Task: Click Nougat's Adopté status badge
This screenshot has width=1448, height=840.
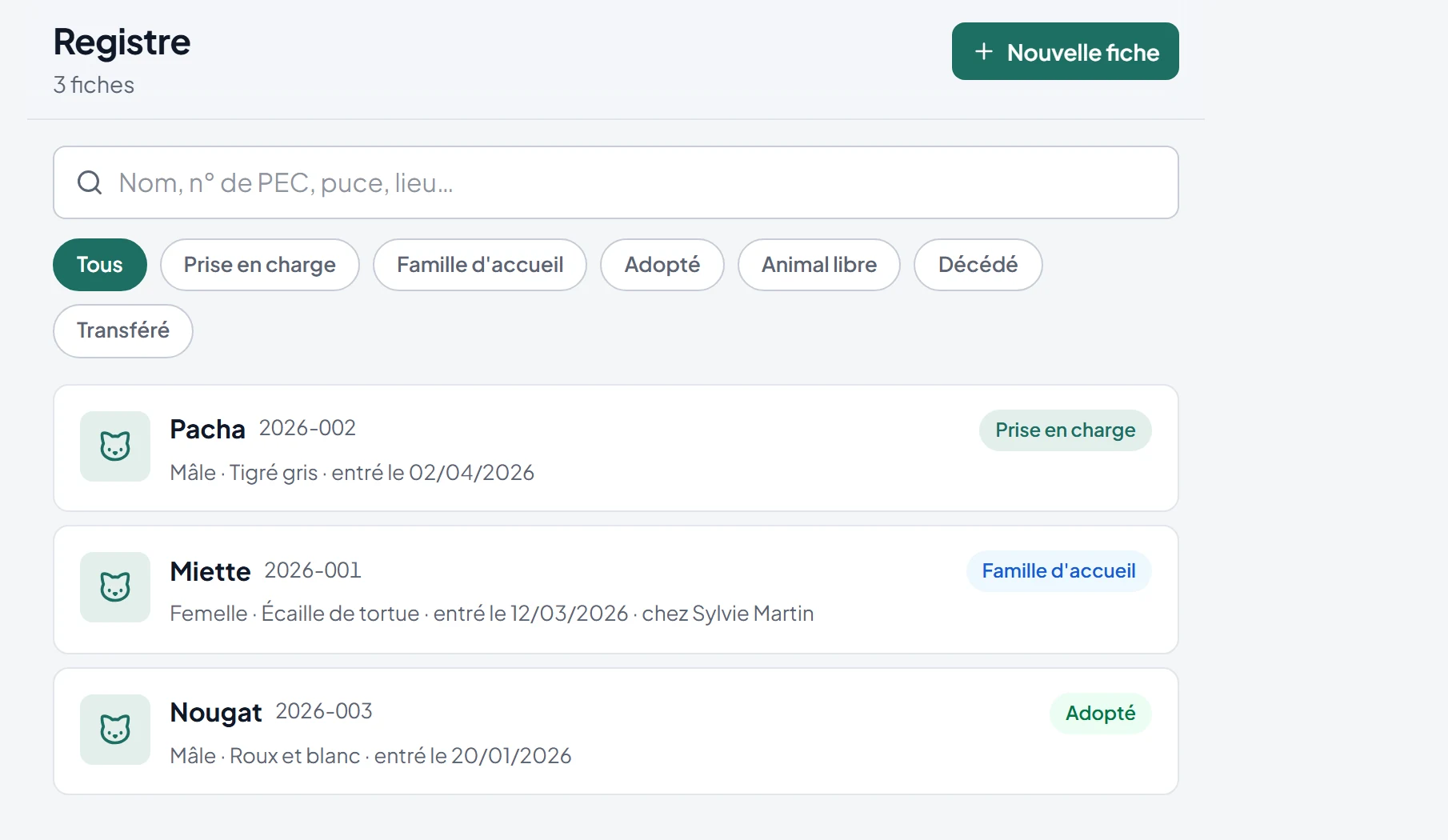Action: tap(1101, 714)
